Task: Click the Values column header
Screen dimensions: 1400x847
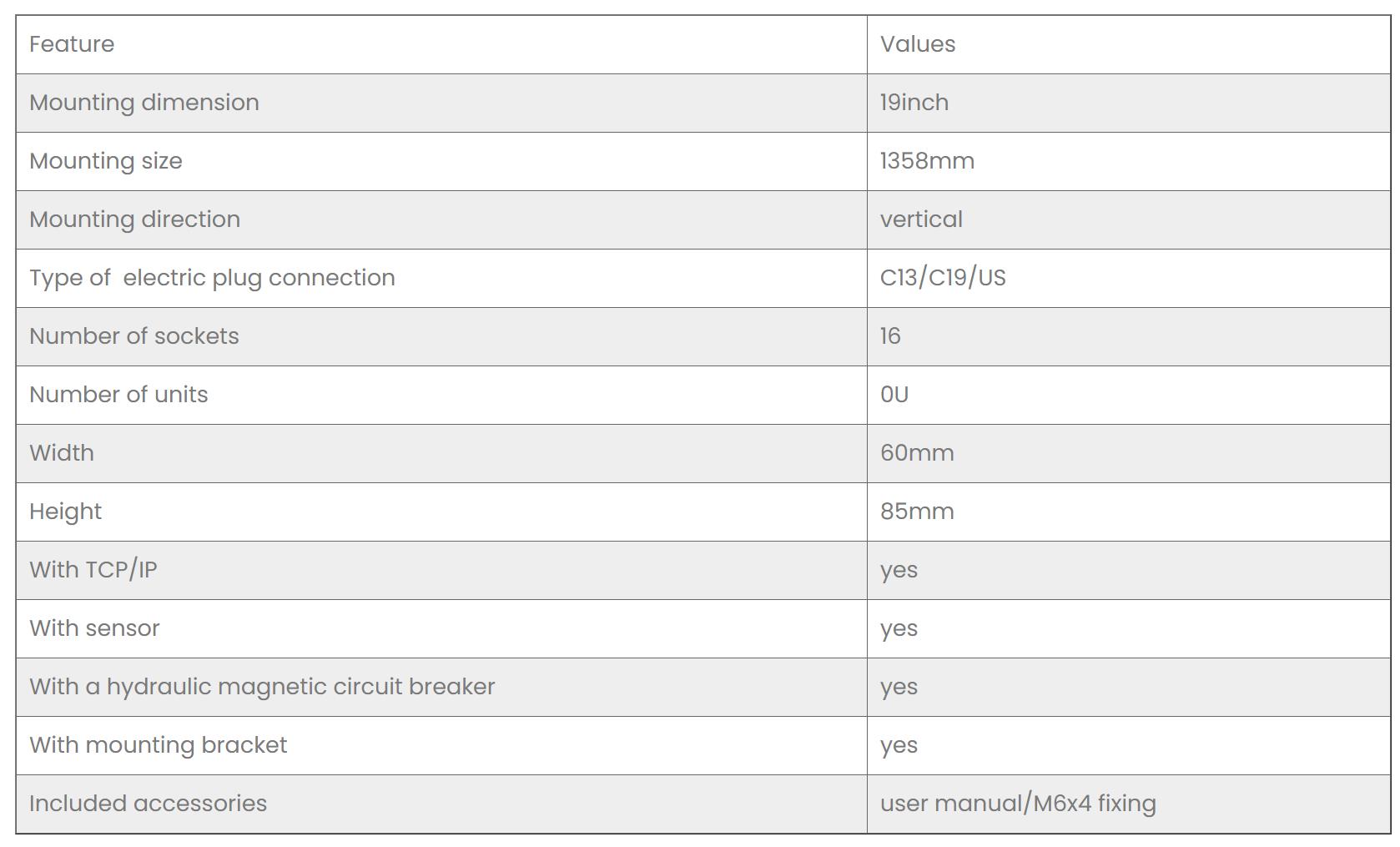Action: click(918, 44)
